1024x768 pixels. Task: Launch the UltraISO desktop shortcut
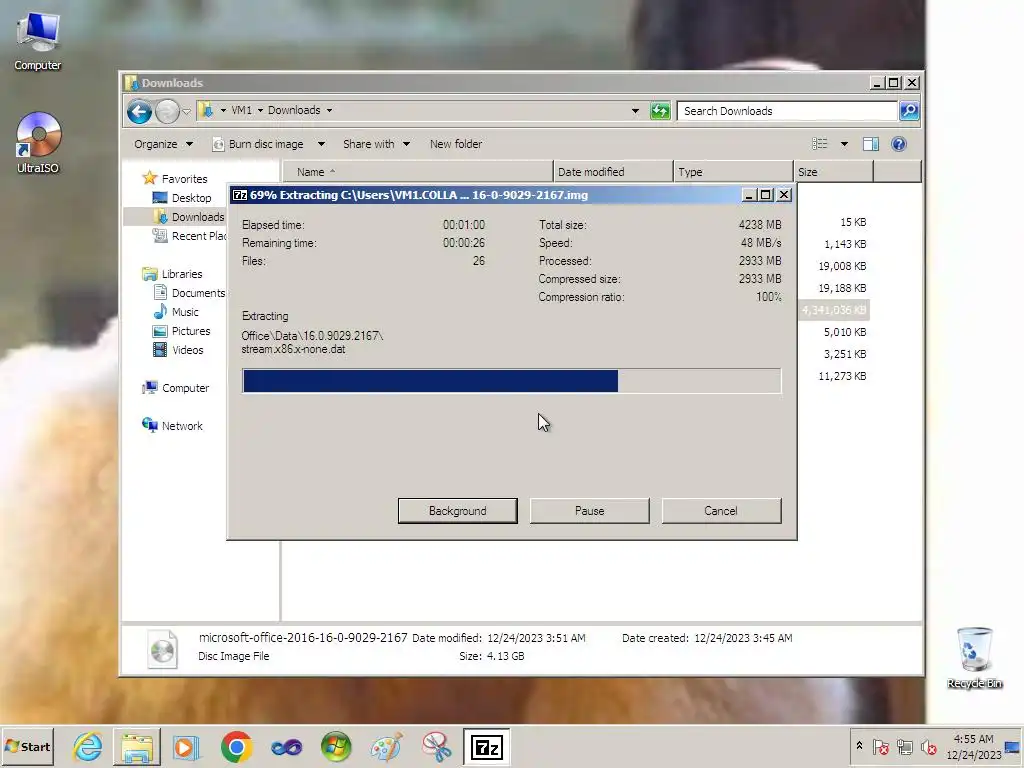point(38,142)
